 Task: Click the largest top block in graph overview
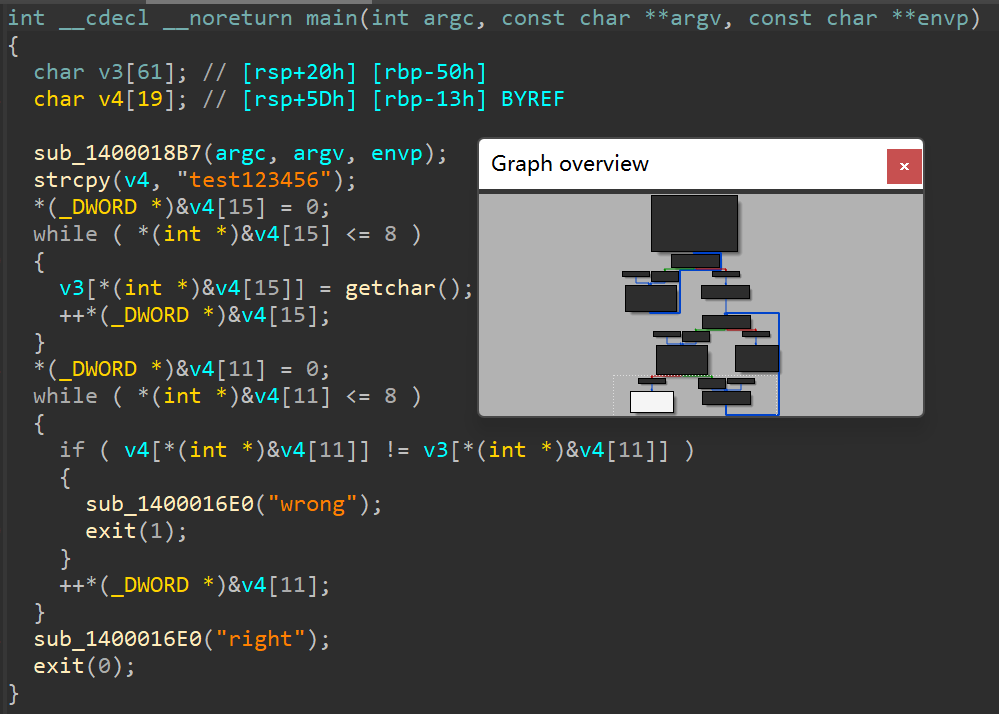tap(694, 223)
